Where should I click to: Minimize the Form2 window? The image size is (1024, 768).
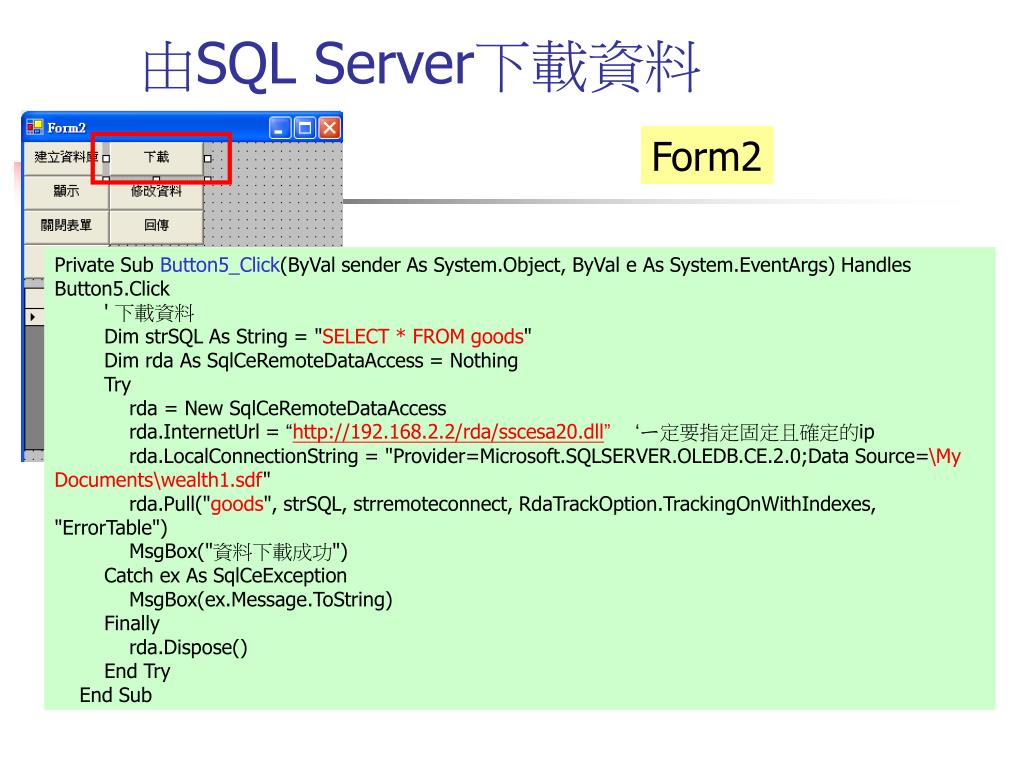280,128
